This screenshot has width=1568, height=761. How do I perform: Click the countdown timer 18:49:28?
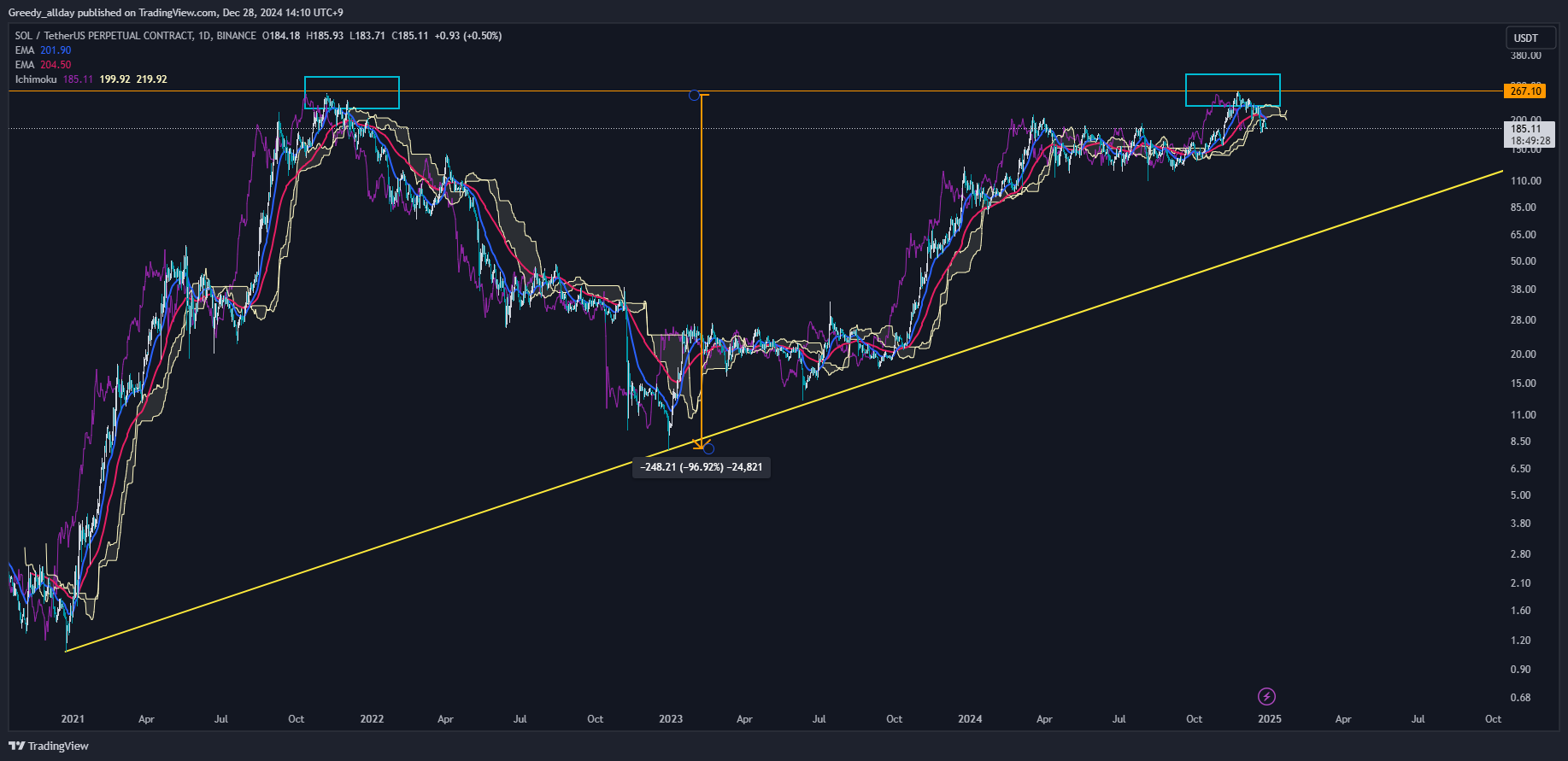(x=1530, y=141)
